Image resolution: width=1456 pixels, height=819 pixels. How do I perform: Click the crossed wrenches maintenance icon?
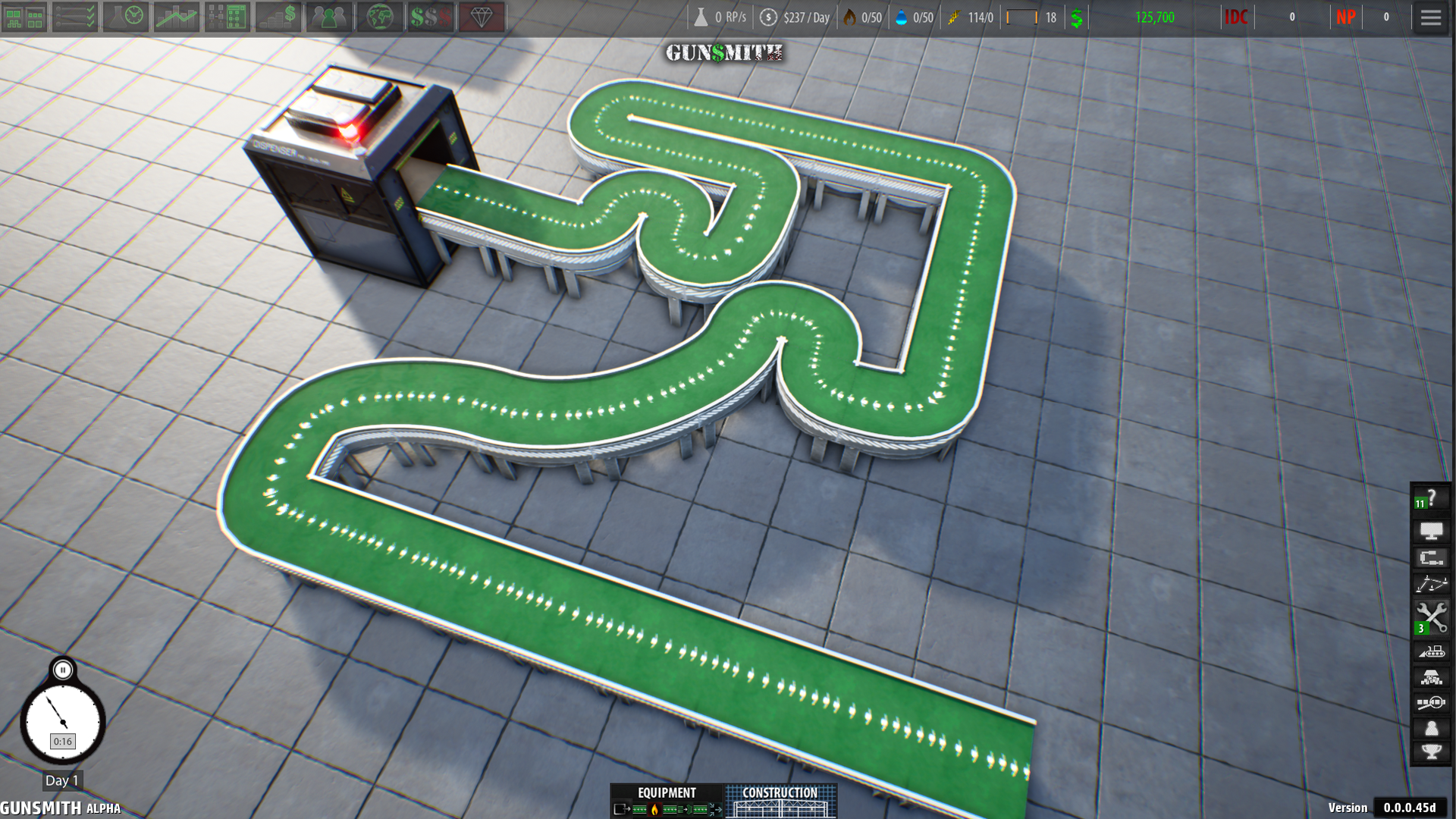click(x=1430, y=617)
